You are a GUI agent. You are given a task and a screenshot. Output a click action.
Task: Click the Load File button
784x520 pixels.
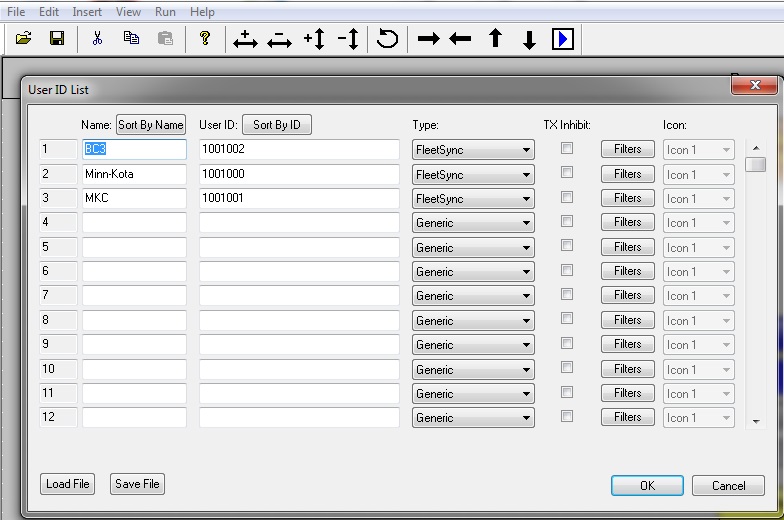tap(68, 484)
